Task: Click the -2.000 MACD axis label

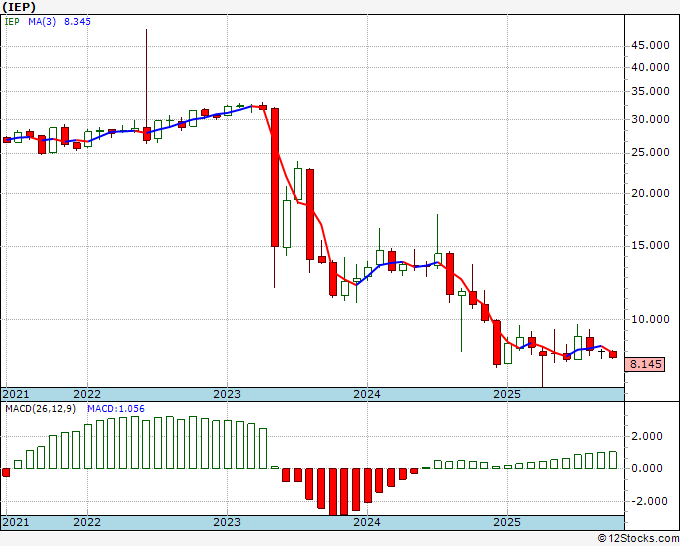Action: point(647,501)
